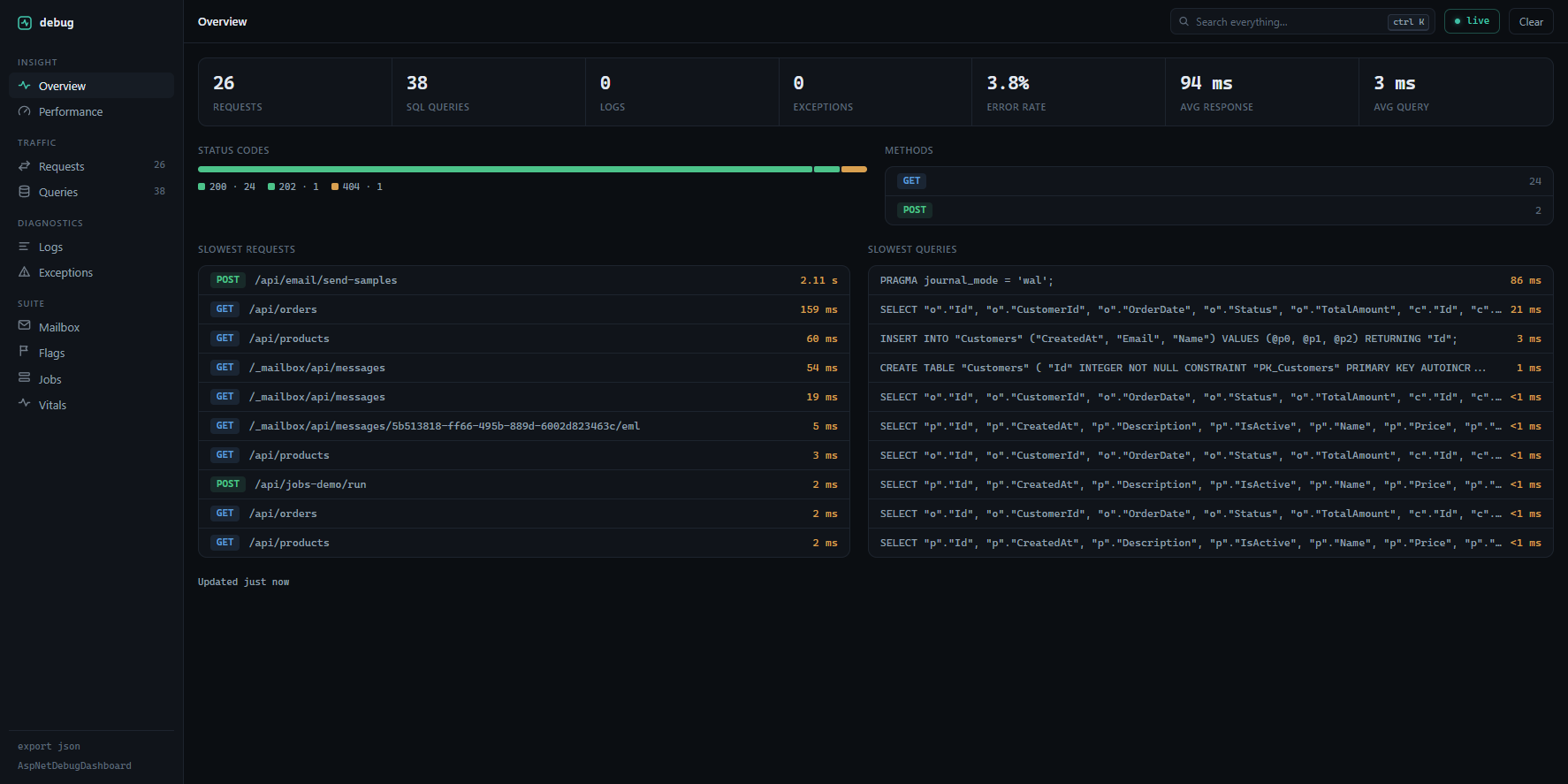
Task: Open the CREATE TABLE Customers query
Action: point(1210,368)
